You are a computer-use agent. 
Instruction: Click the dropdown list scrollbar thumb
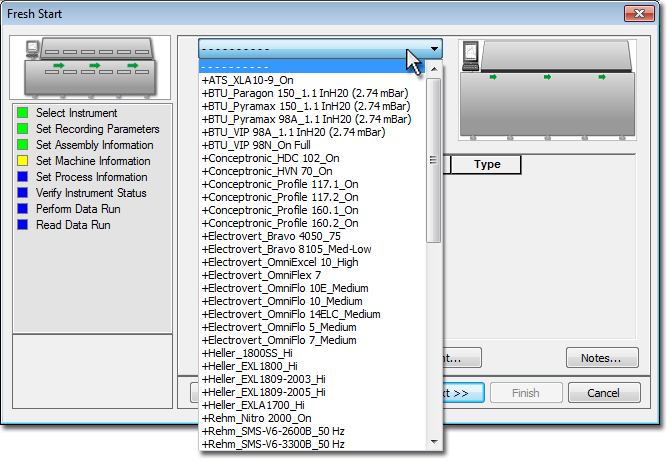pos(434,160)
